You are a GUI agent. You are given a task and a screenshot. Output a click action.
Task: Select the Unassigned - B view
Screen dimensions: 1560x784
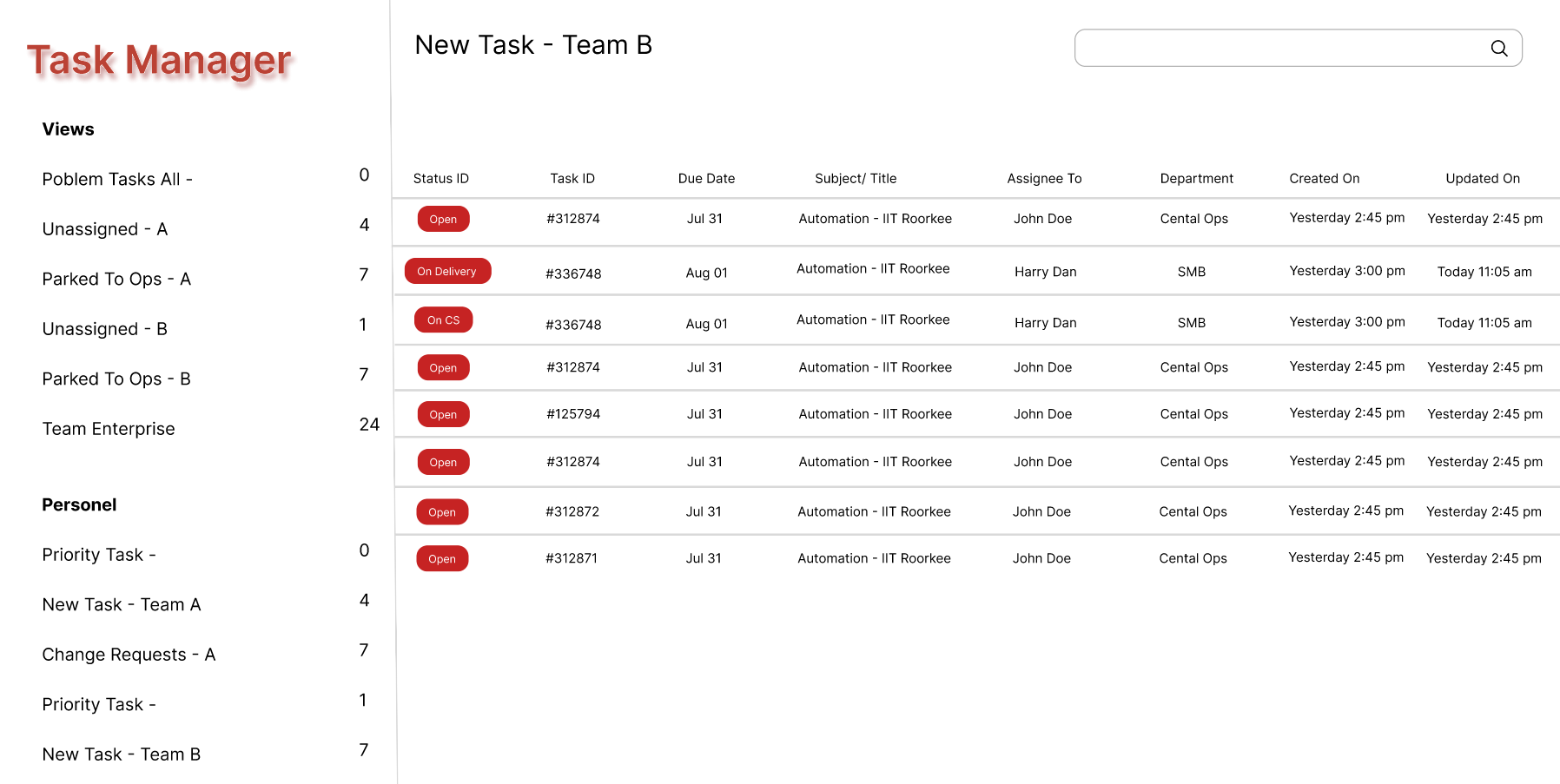(105, 329)
